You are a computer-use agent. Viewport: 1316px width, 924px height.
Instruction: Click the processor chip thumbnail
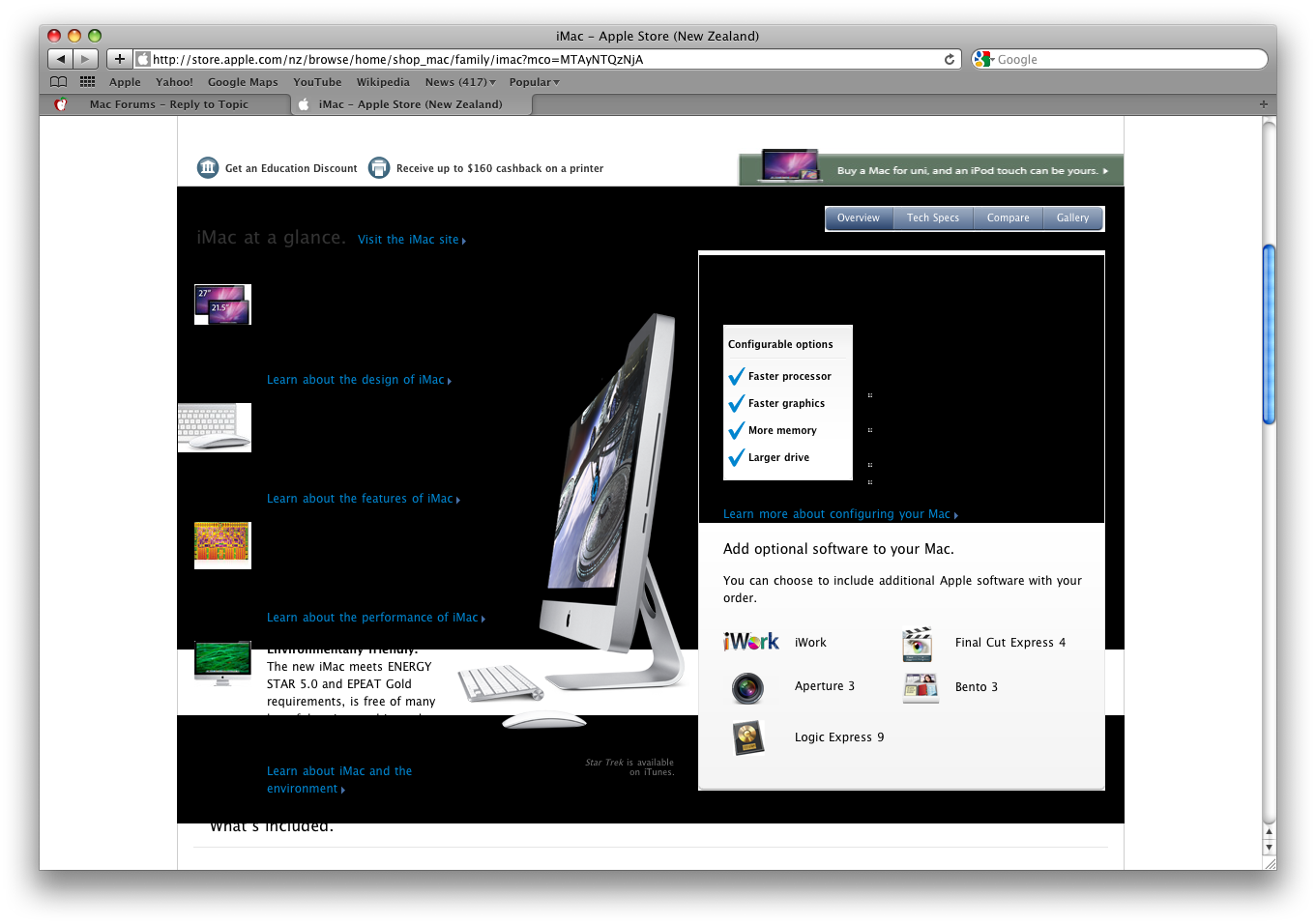point(222,545)
